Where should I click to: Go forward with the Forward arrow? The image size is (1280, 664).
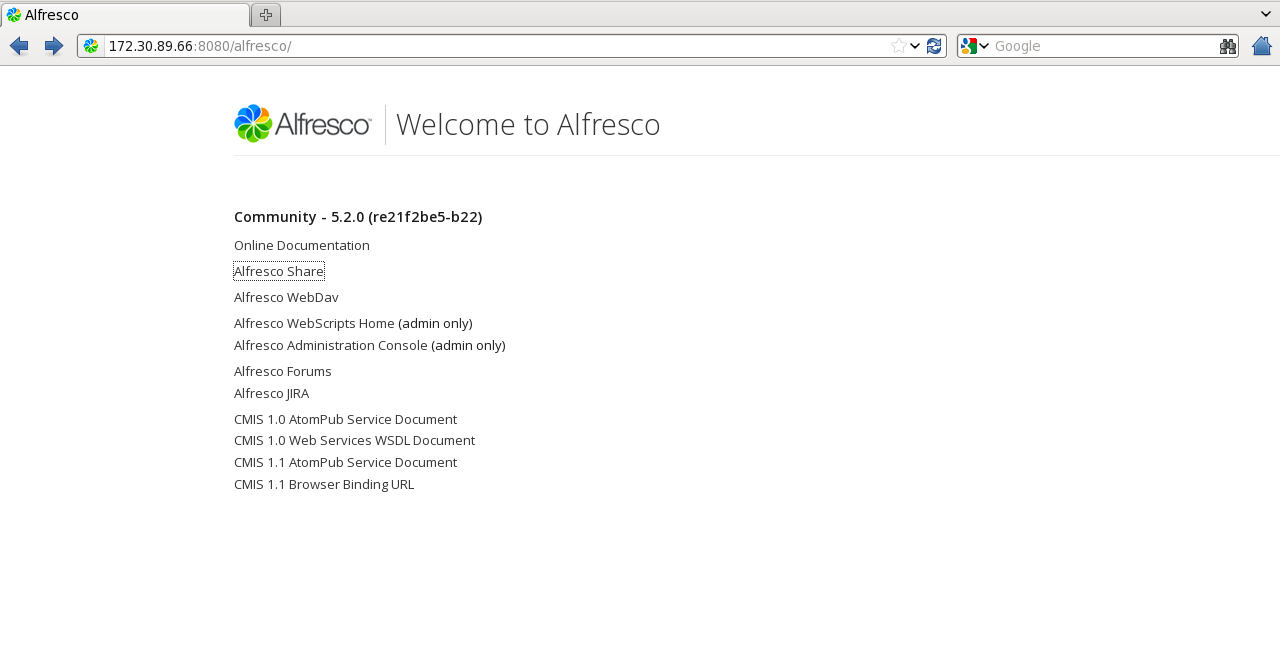54,46
